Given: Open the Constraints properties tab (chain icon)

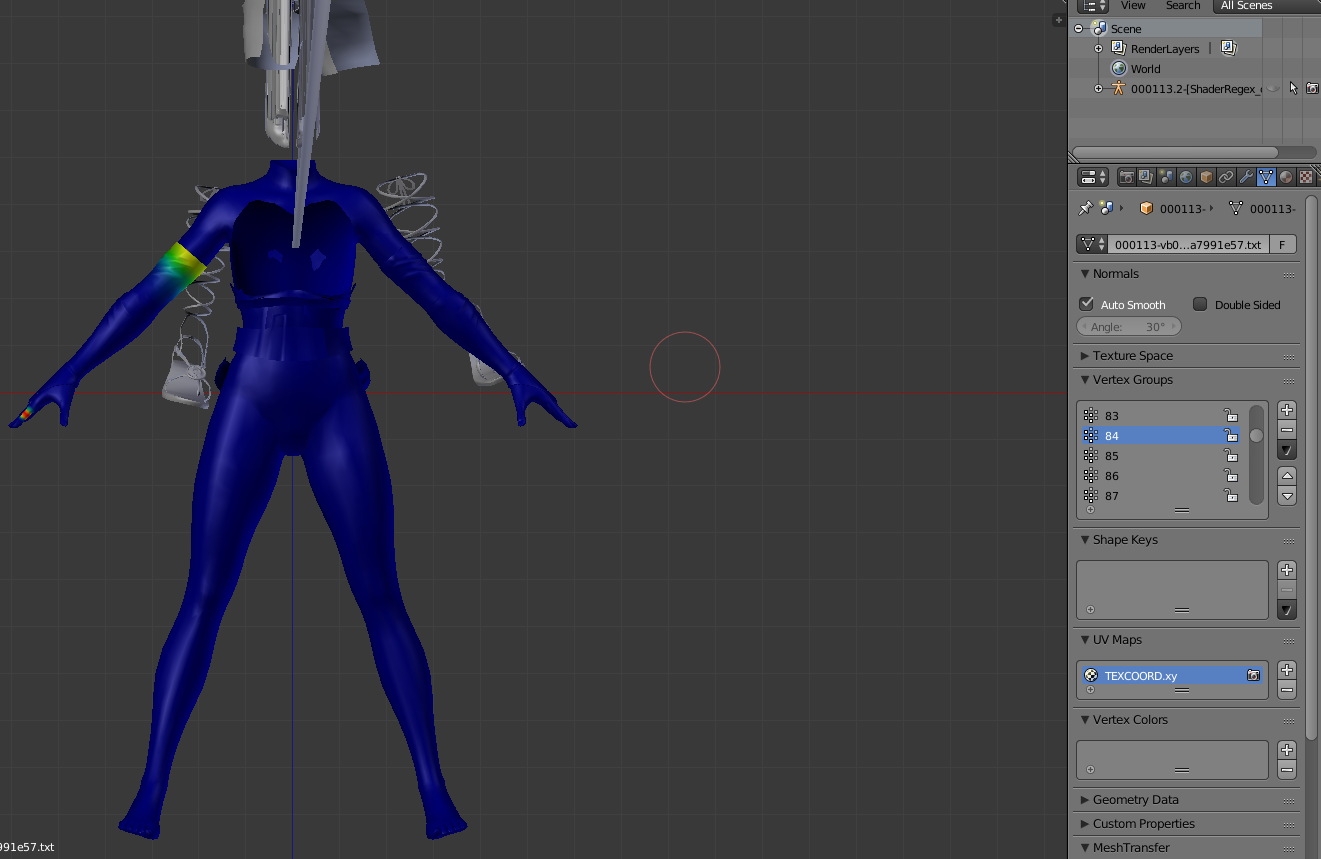Looking at the screenshot, I should (1226, 177).
